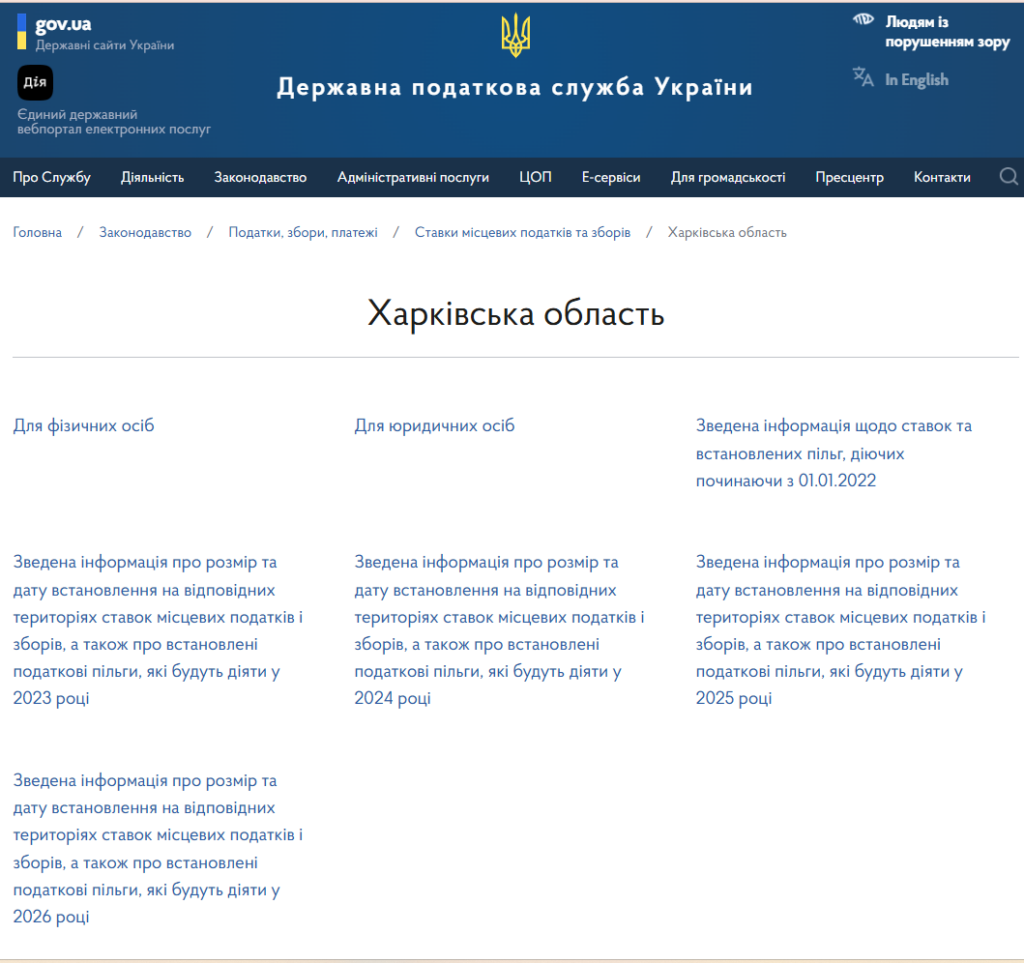Image resolution: width=1024 pixels, height=963 pixels.
Task: Open Людям із порушенням зору mode
Action: pyautogui.click(x=946, y=32)
